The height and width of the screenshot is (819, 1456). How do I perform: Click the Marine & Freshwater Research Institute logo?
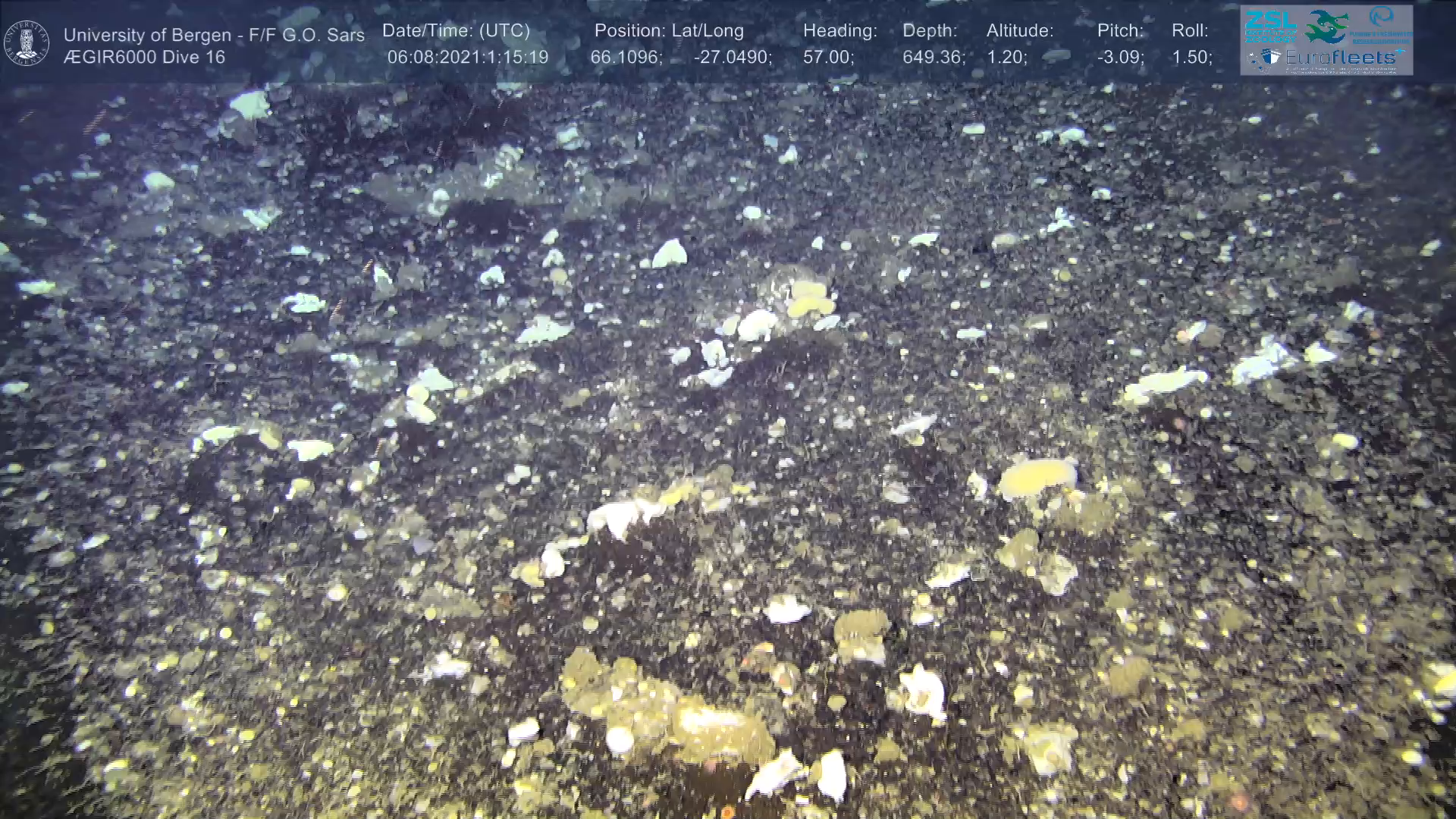click(x=1382, y=24)
